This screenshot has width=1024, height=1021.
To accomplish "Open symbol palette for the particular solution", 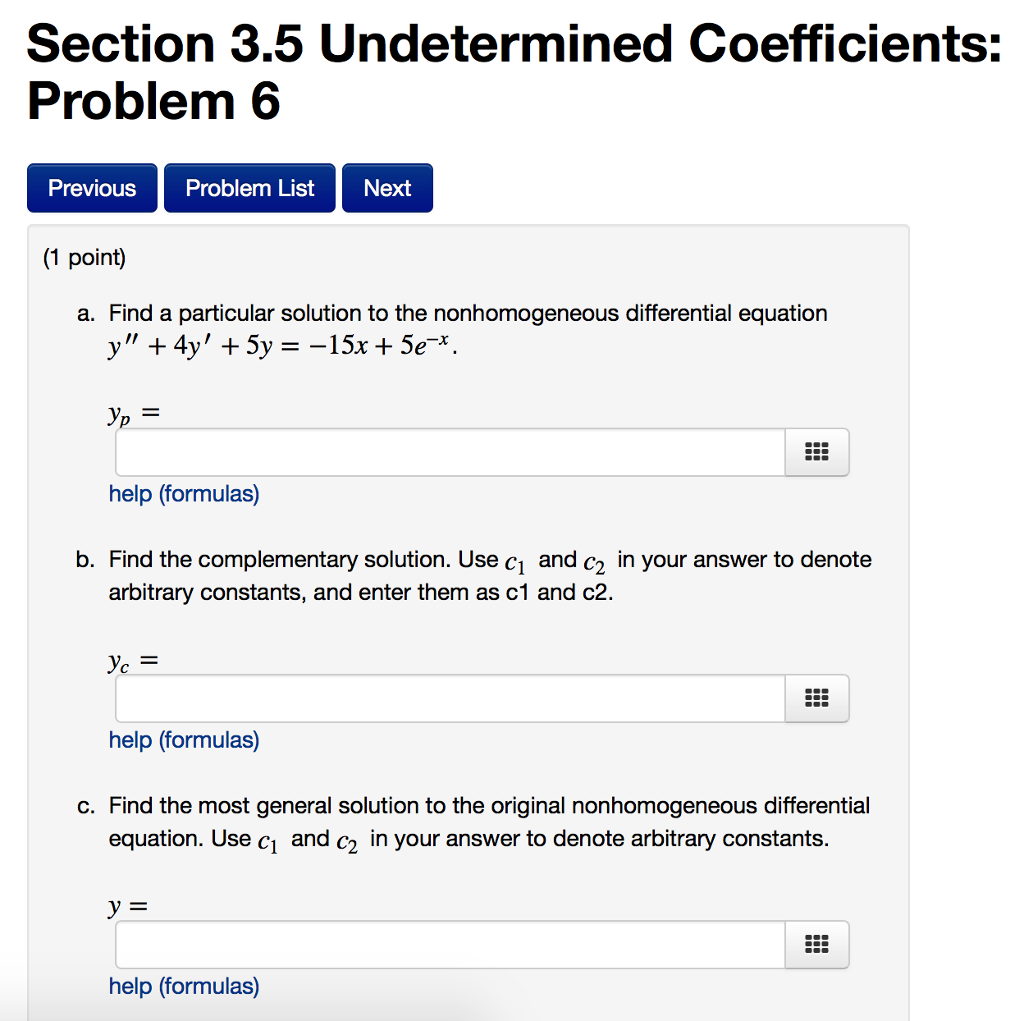I will (817, 451).
